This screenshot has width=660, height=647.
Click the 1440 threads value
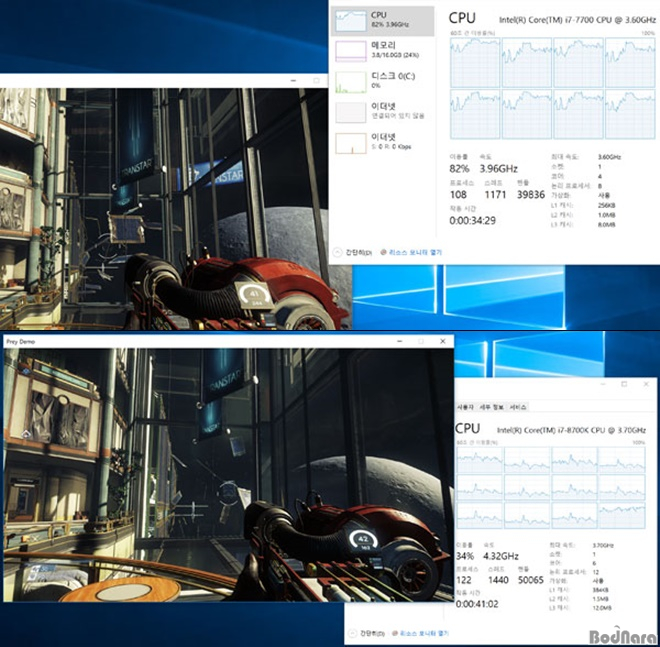pos(498,580)
